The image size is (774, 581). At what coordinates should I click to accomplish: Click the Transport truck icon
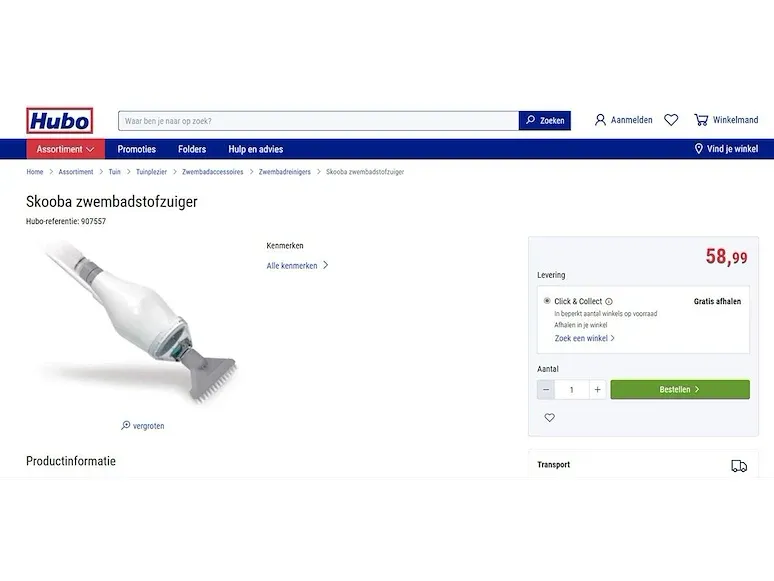(x=739, y=465)
